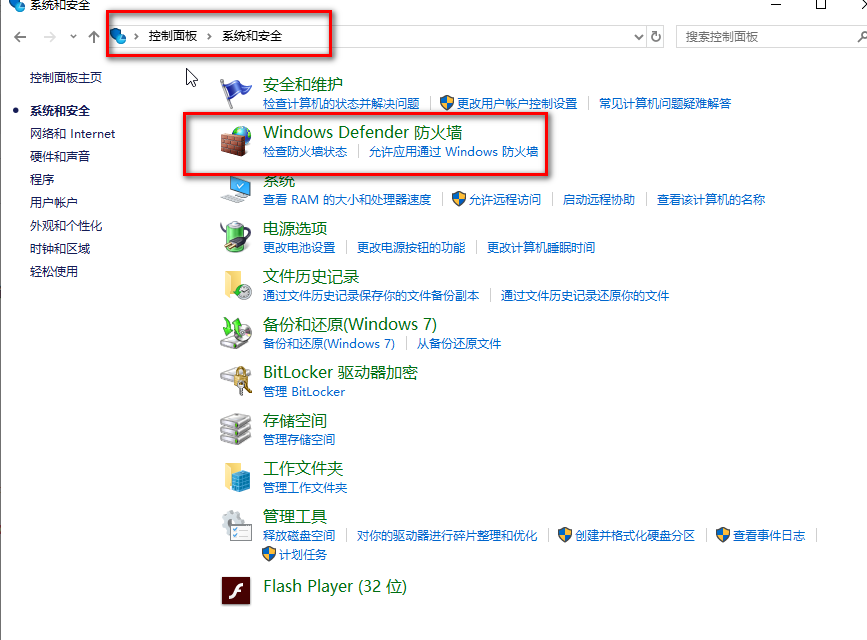Click the 管理工具 icon
Viewport: 867px width, 640px height.
[x=236, y=524]
